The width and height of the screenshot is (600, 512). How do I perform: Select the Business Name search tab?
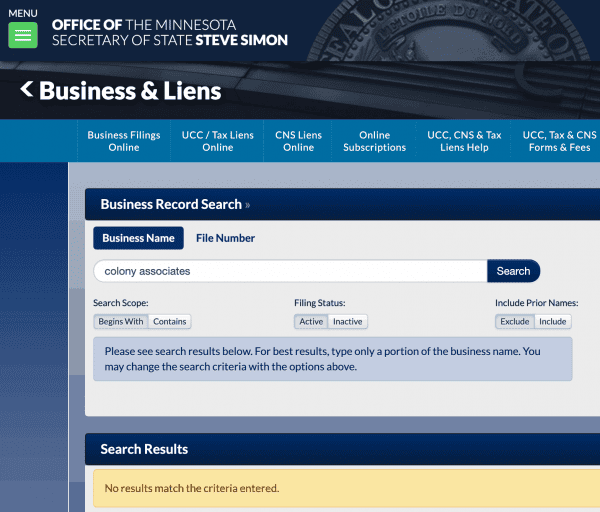pyautogui.click(x=139, y=238)
